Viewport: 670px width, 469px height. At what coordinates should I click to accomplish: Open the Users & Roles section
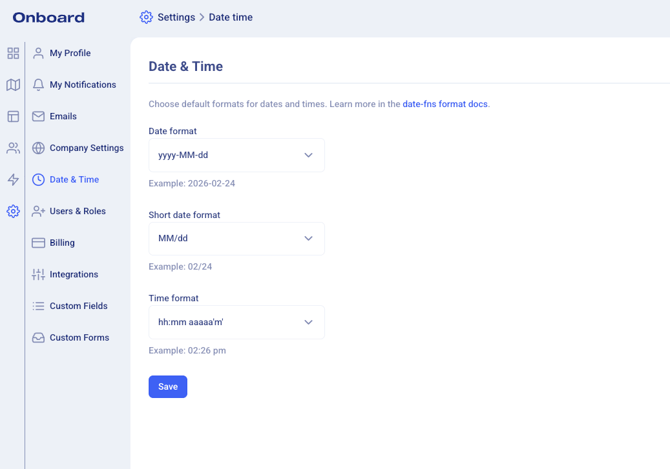pos(77,211)
